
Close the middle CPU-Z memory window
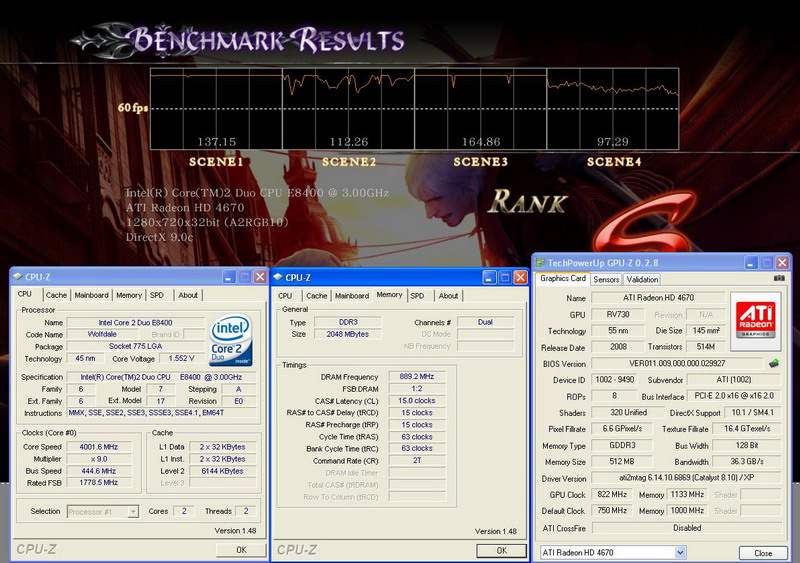[x=520, y=277]
